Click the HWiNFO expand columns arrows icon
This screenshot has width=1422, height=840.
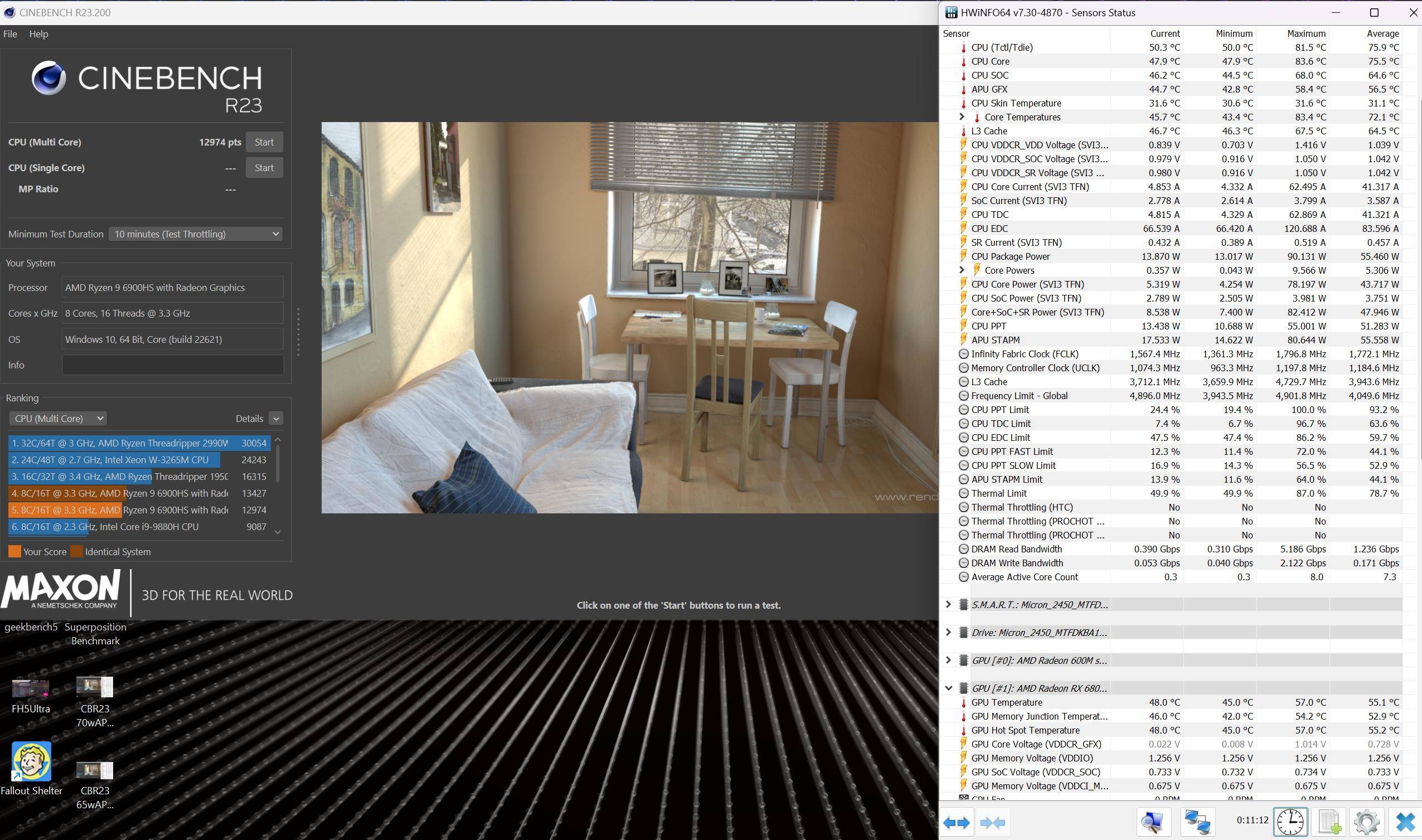[x=957, y=822]
